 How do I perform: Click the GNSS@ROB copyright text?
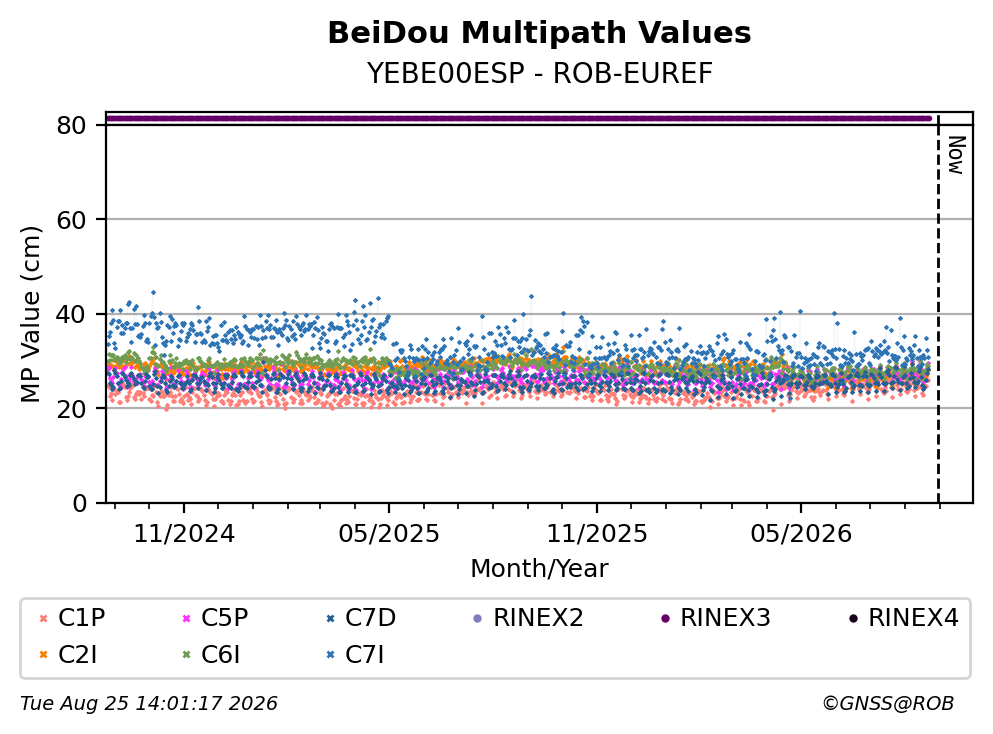pyautogui.click(x=888, y=704)
